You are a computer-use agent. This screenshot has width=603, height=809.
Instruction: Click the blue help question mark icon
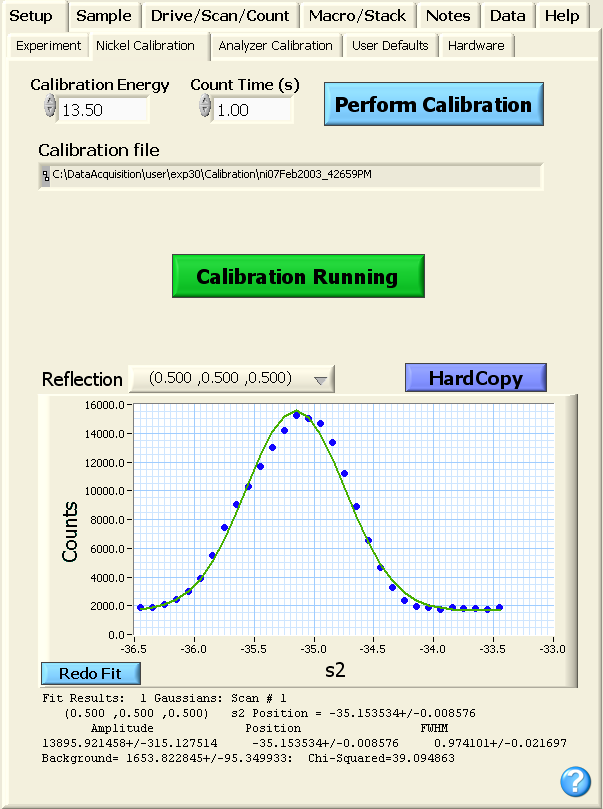(575, 781)
